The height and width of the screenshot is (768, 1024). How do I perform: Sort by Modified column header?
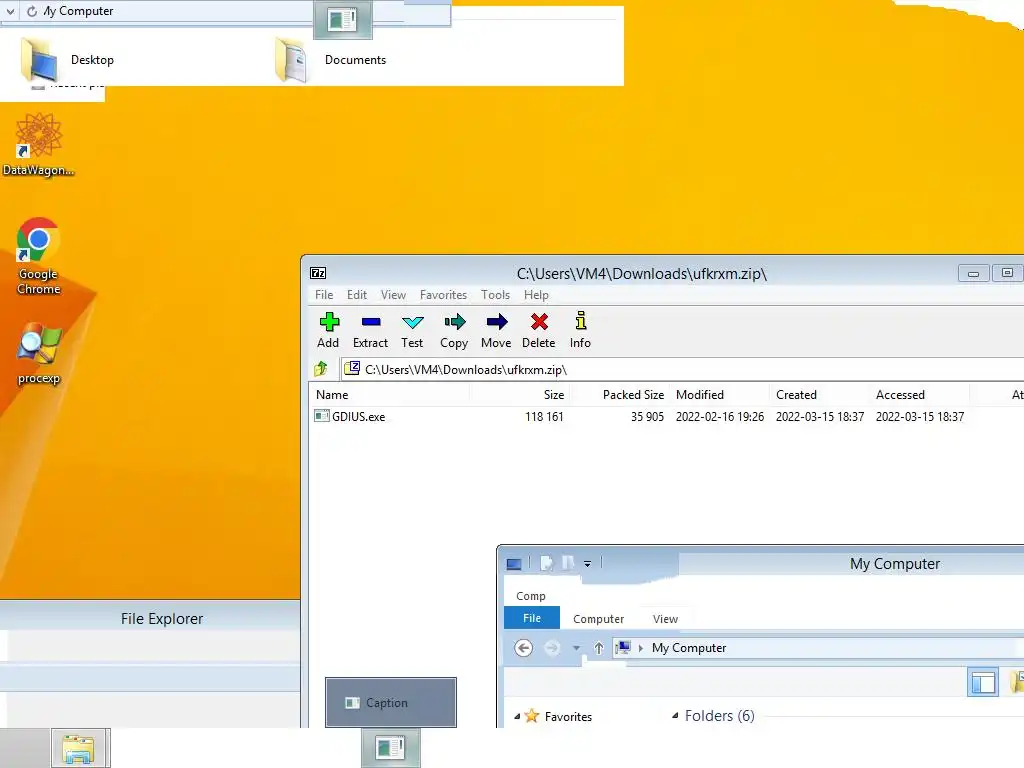(720, 394)
